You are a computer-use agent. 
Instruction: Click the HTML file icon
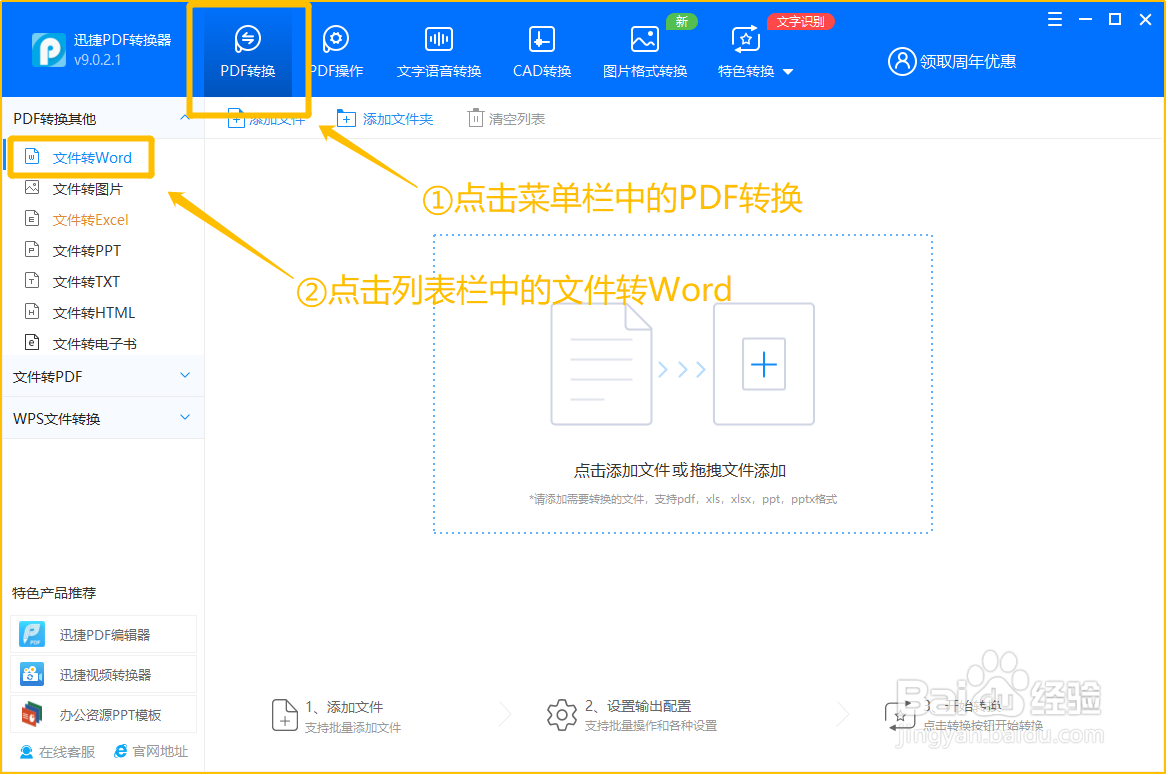(x=32, y=311)
